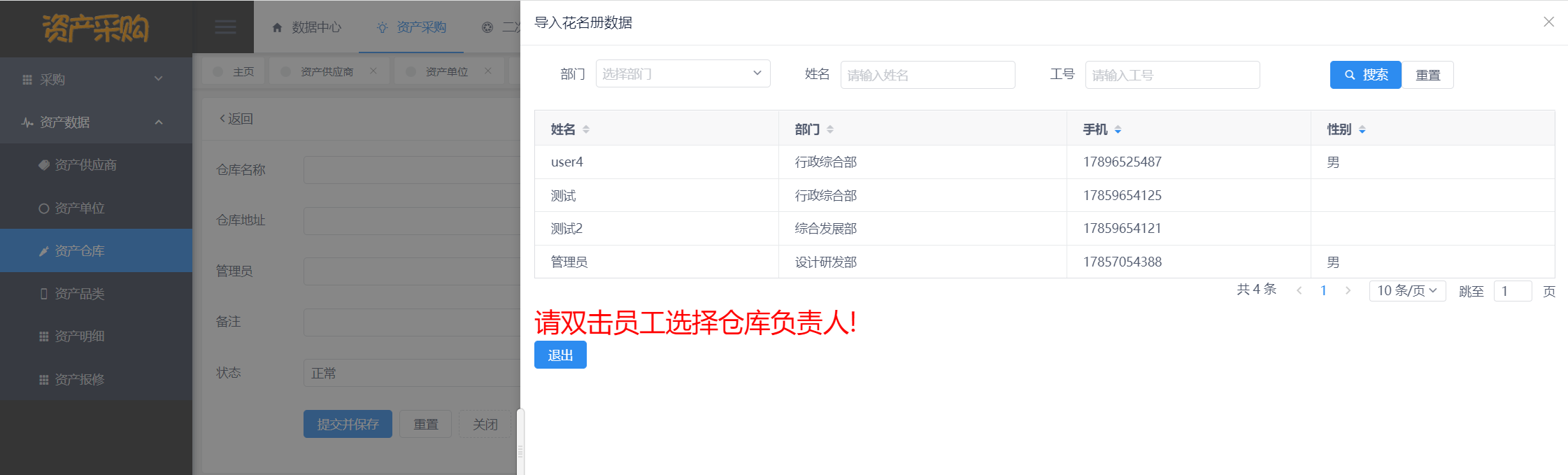
Task: Click page number 1 in pagination
Action: [1323, 290]
